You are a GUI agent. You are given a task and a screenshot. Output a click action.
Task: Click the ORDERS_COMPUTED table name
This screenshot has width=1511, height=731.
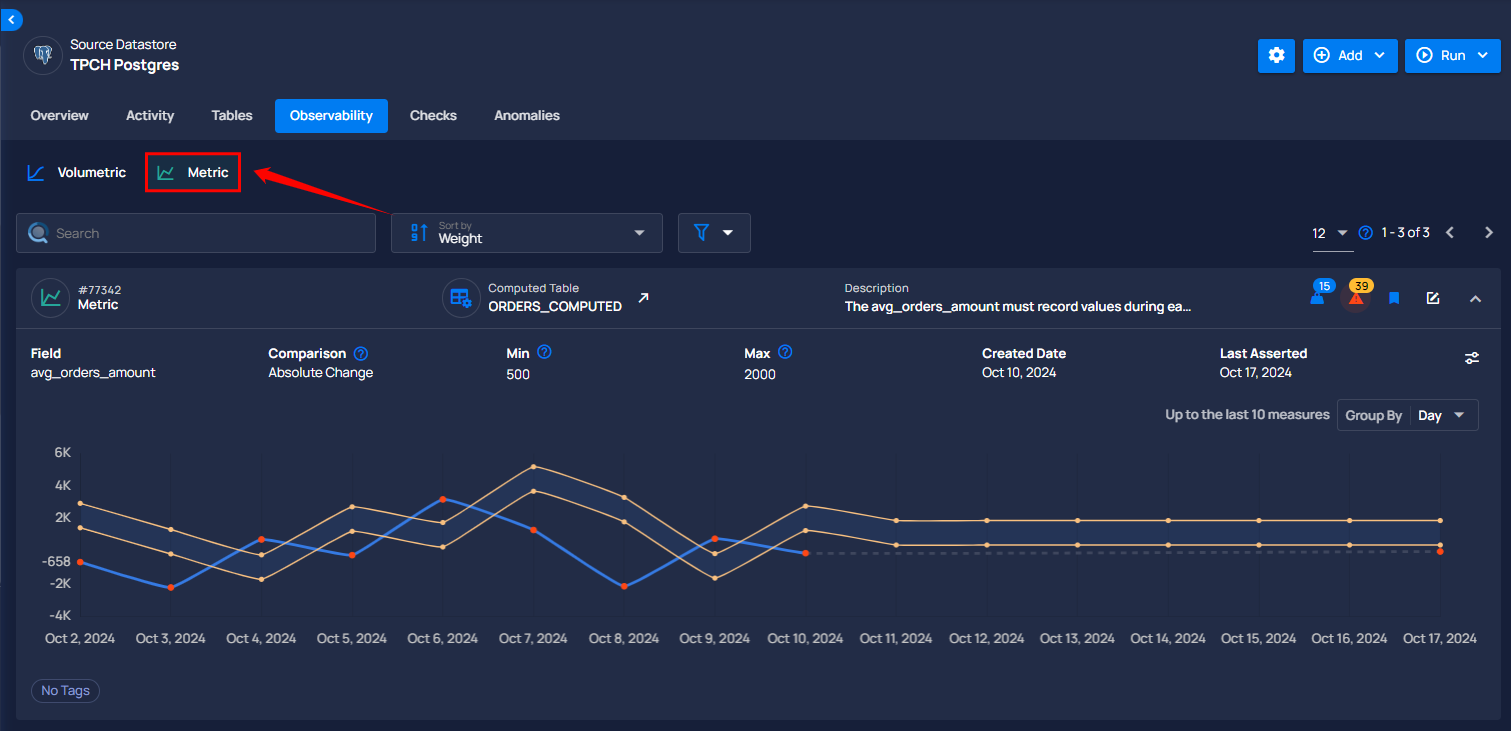tap(555, 307)
